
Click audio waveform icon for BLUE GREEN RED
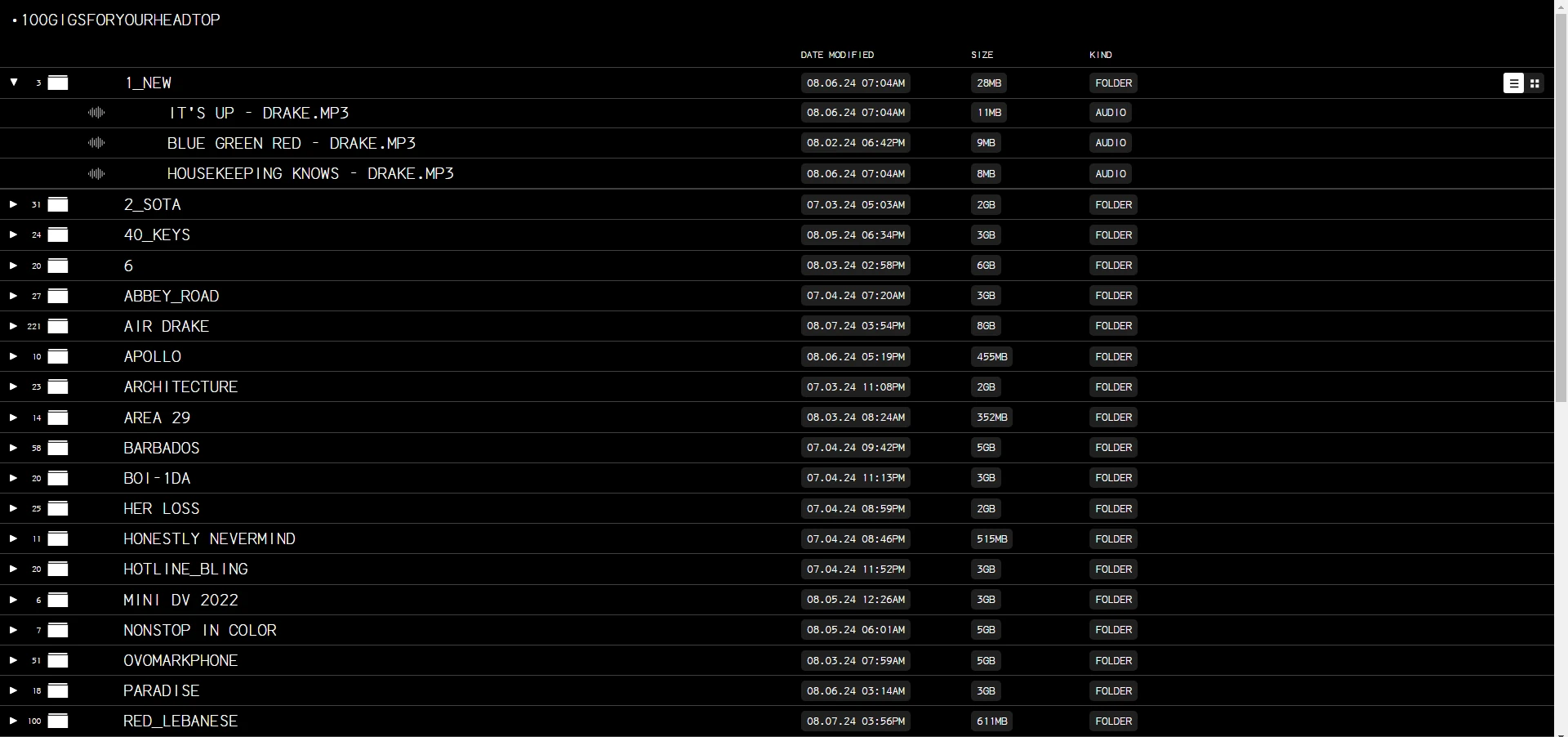click(x=96, y=143)
